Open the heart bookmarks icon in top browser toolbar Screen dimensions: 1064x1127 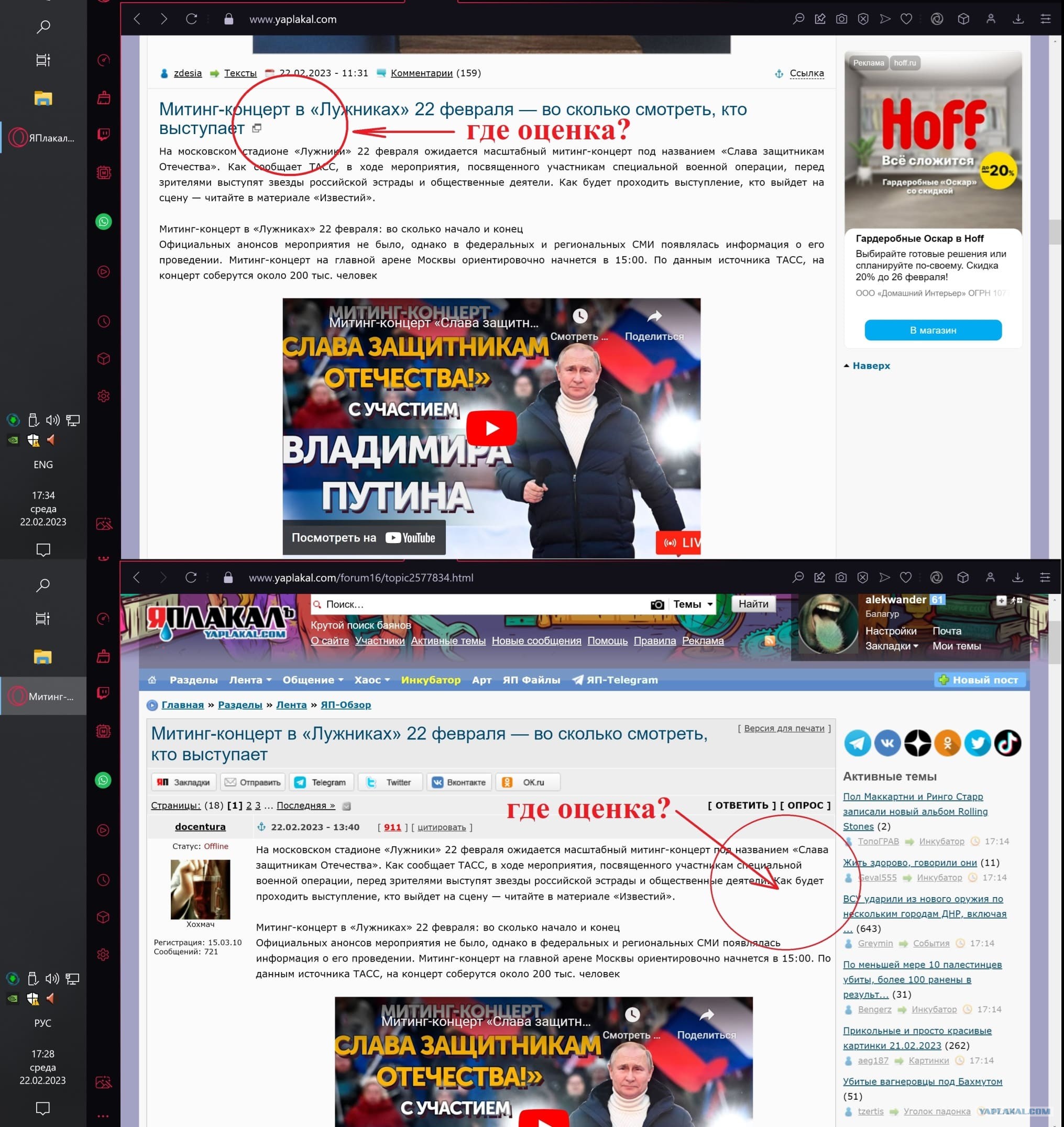906,19
